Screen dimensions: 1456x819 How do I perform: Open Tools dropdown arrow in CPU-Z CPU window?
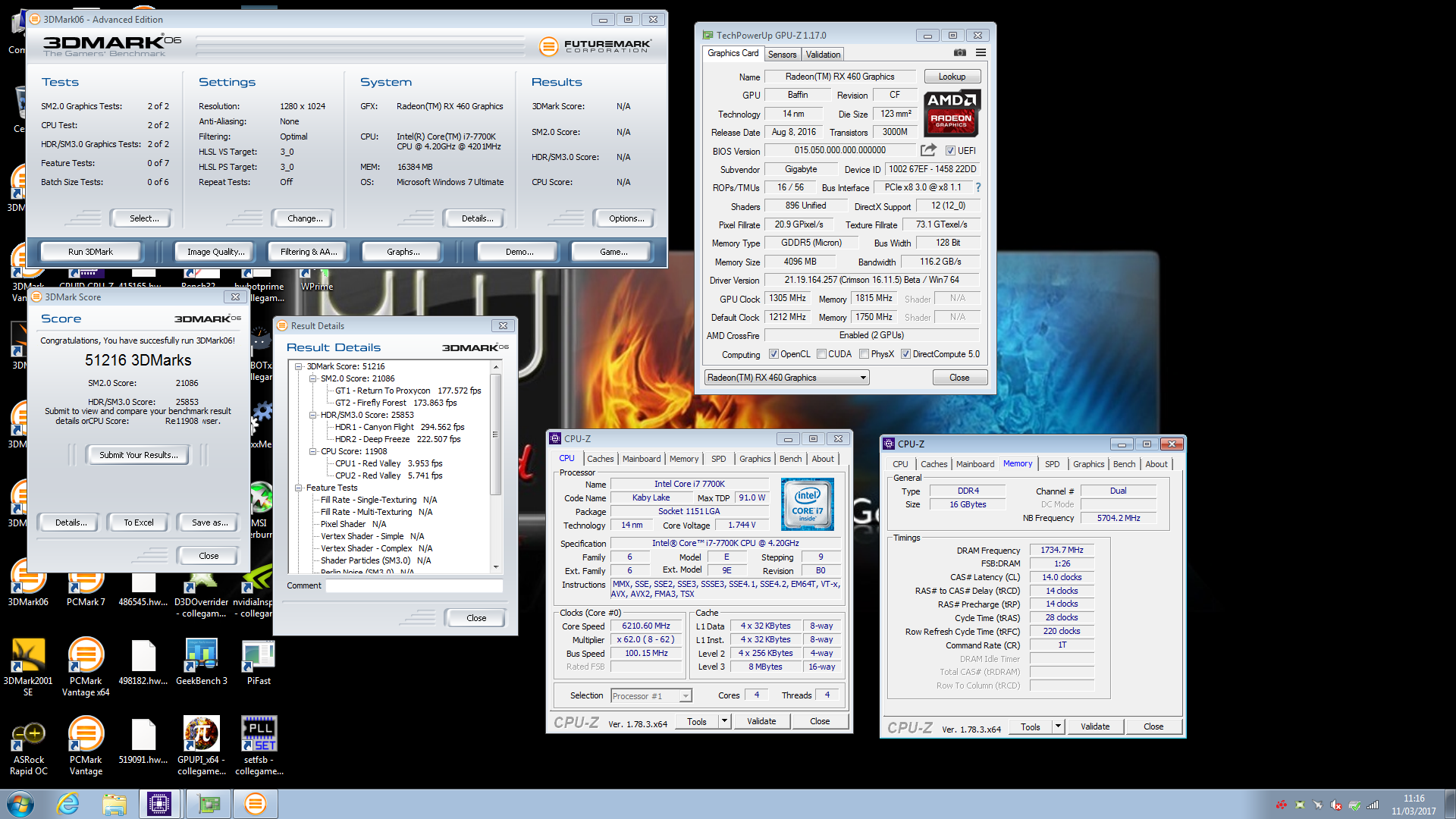tap(724, 721)
